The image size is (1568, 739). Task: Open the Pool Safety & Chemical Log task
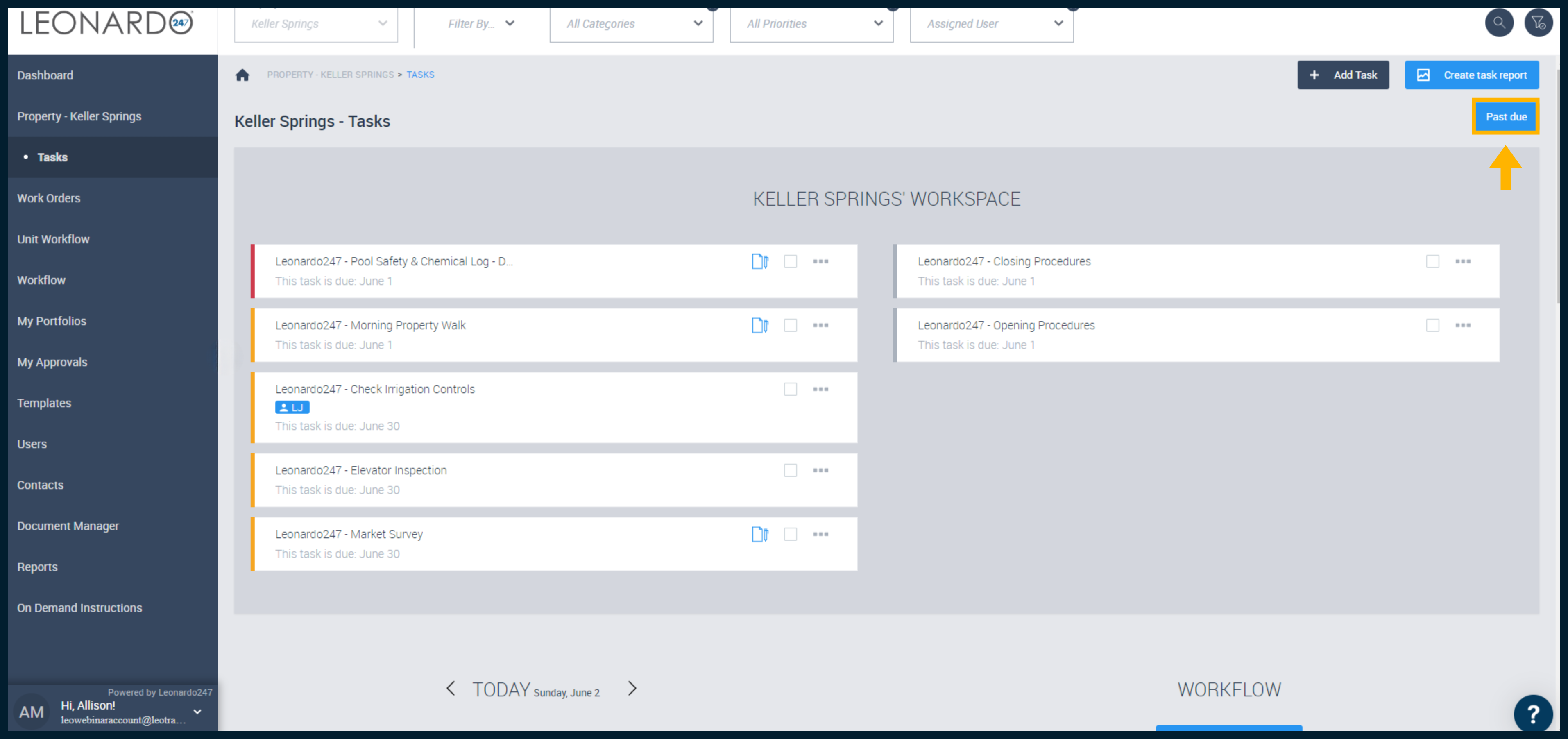pyautogui.click(x=394, y=261)
